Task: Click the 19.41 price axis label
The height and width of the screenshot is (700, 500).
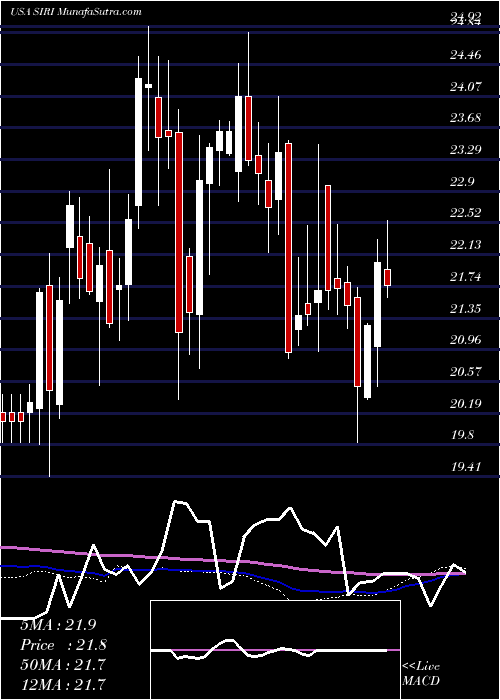Action: [x=466, y=467]
